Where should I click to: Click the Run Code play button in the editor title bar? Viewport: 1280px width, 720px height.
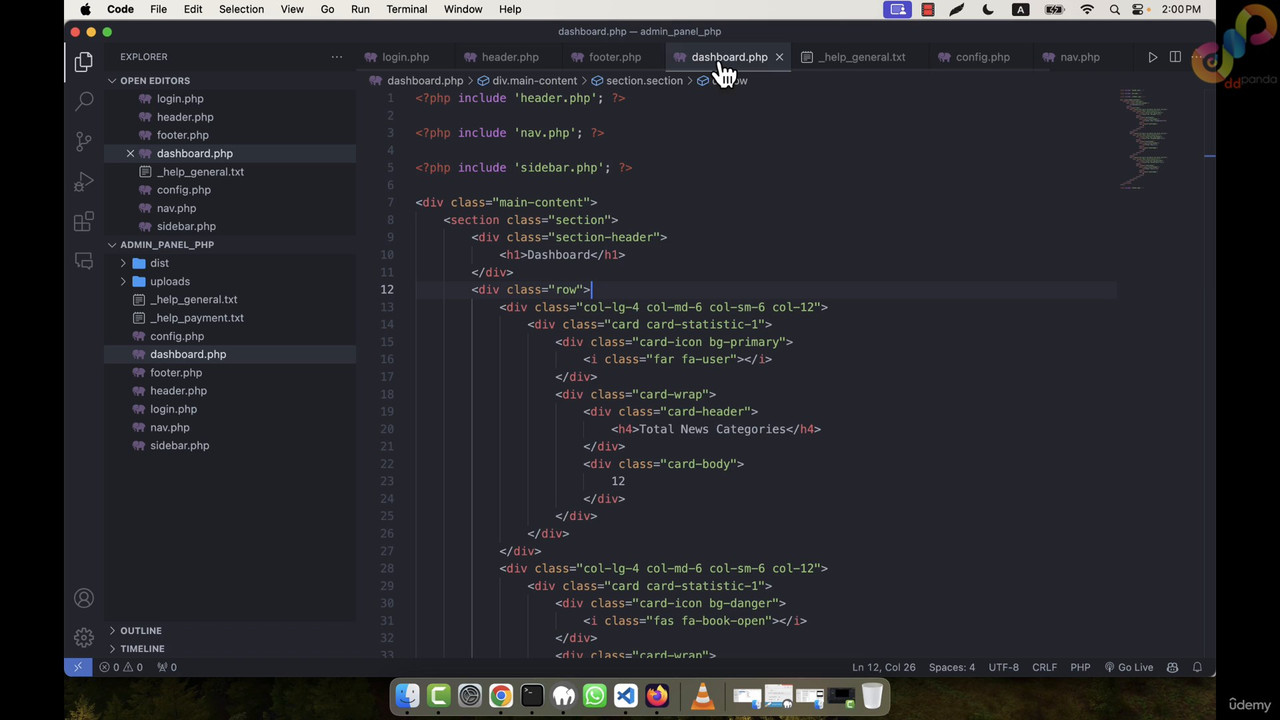click(x=1152, y=57)
